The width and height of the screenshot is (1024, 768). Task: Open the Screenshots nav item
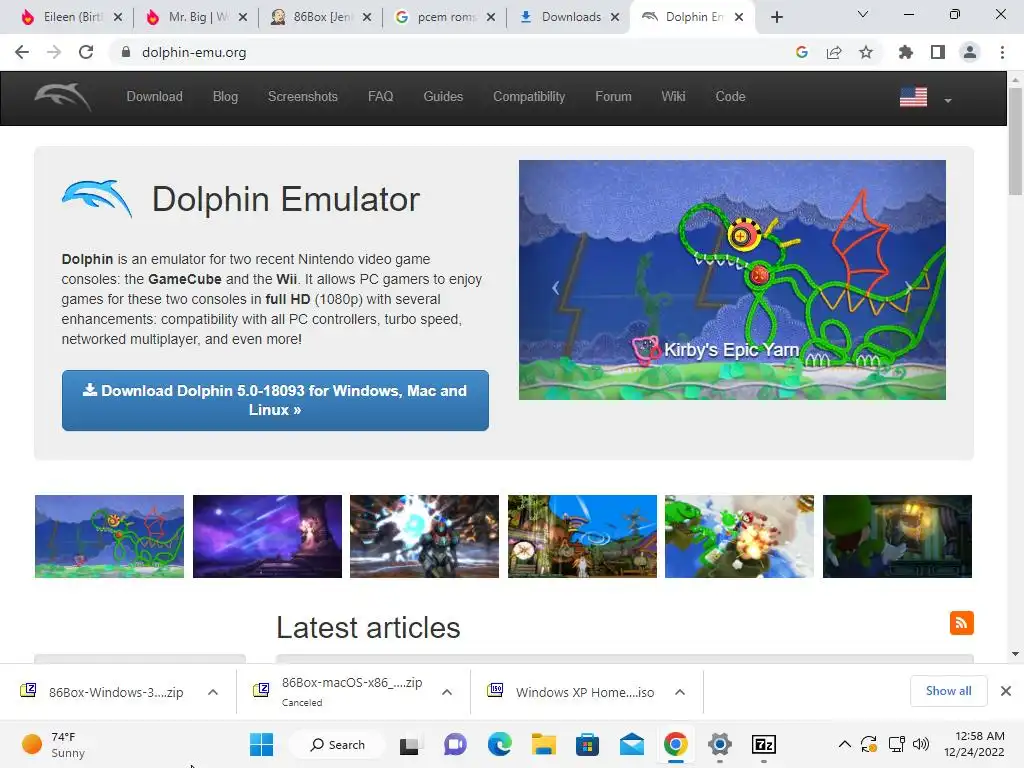(303, 97)
